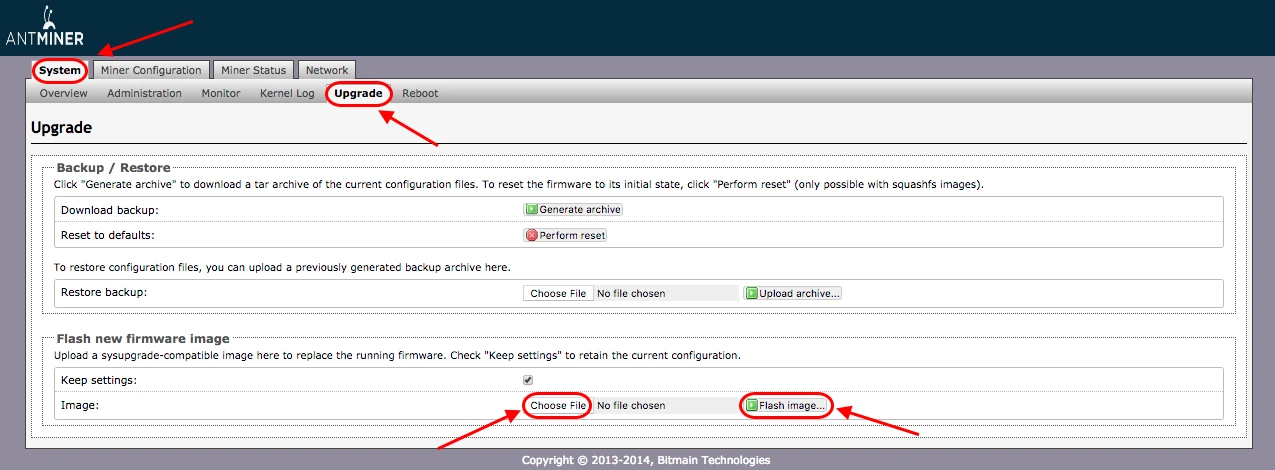Click the Antminer logo in header
This screenshot has width=1275, height=470.
(47, 29)
